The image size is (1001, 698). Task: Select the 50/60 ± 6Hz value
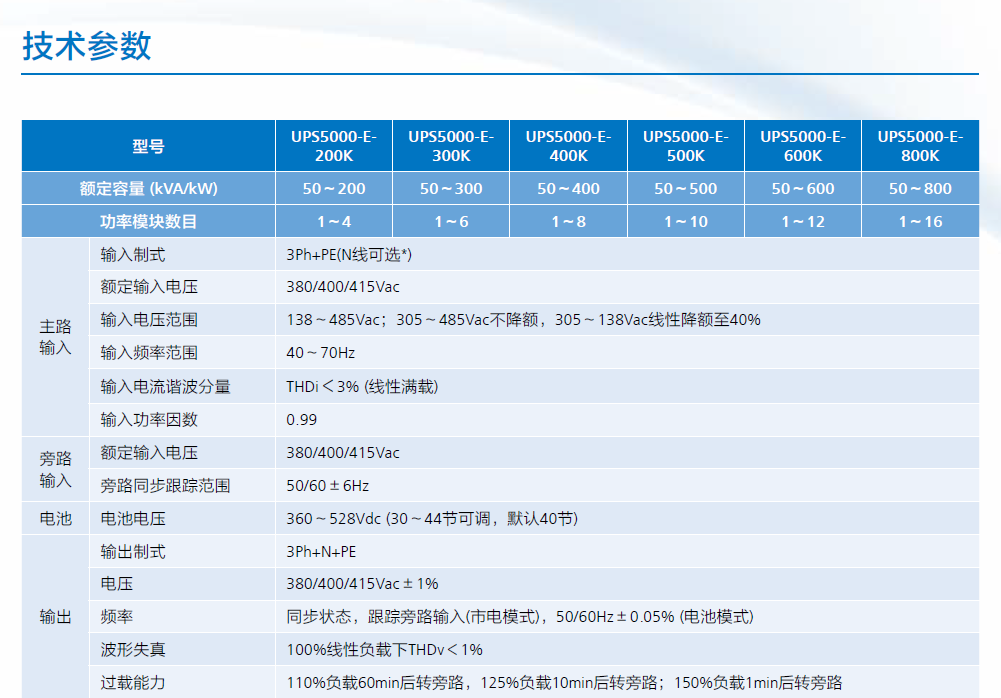[x=327, y=486]
